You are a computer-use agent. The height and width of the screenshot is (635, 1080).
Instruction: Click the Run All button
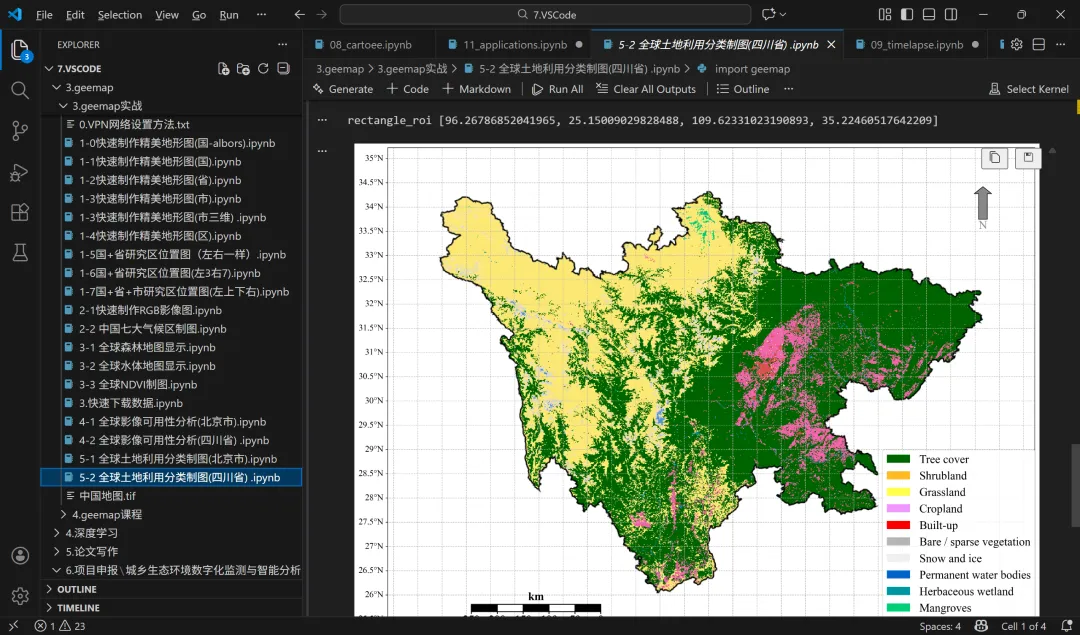[557, 89]
